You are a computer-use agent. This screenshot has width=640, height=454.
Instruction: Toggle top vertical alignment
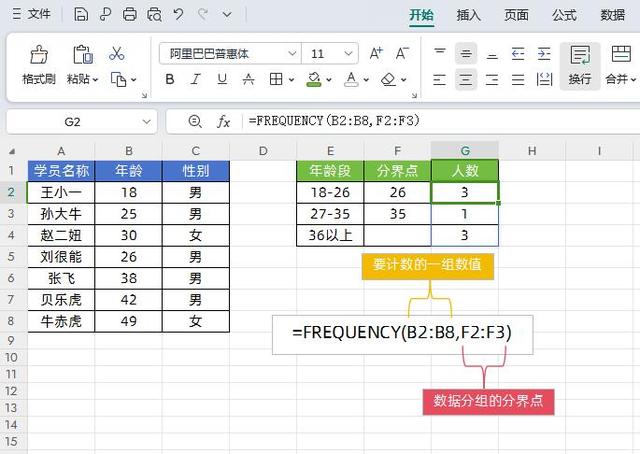click(440, 53)
